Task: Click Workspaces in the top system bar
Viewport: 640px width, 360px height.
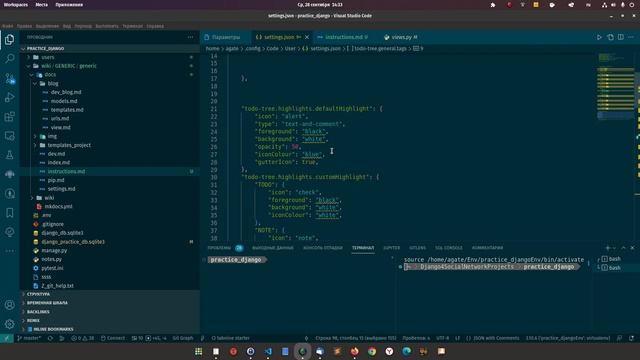Action: tap(16, 5)
